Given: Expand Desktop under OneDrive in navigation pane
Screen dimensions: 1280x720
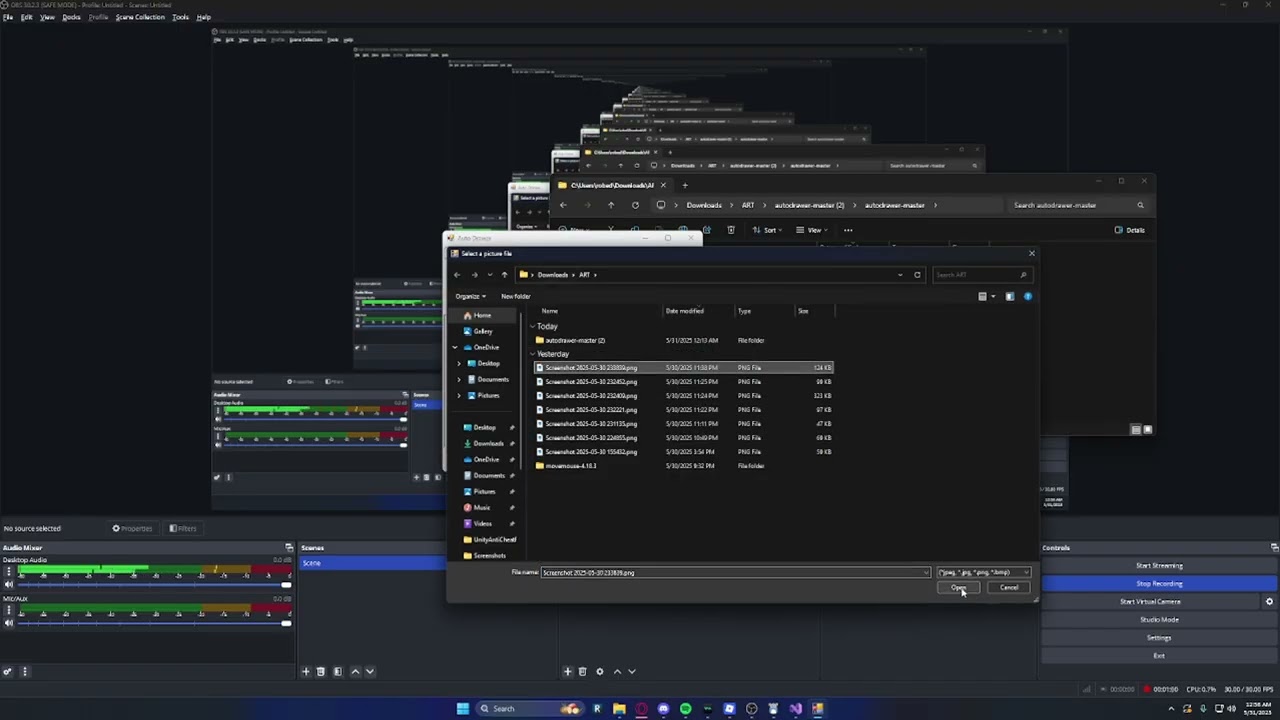Looking at the screenshot, I should (x=459, y=364).
